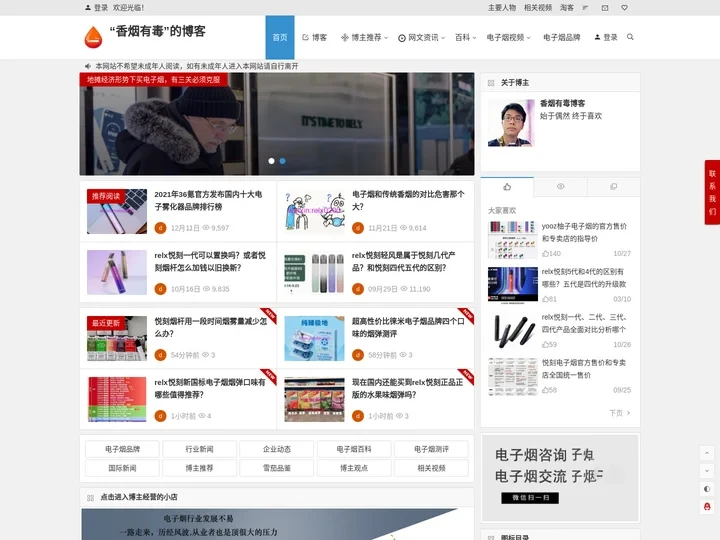
Task: Open article 现在国内还能买到relx悦刻正品正版
Action: click(407, 388)
